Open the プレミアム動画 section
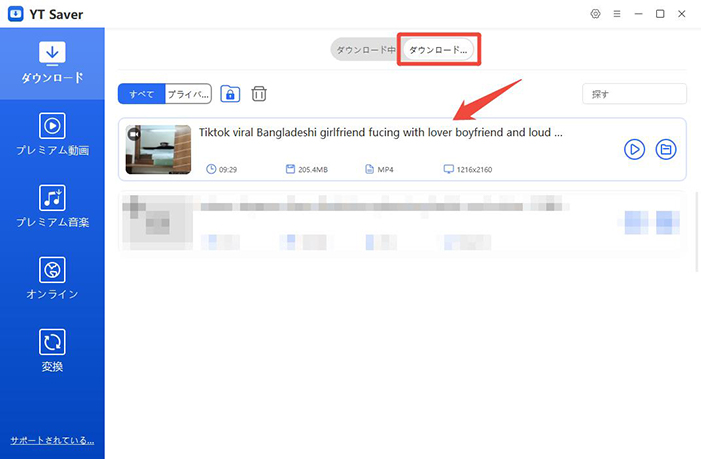 (x=52, y=134)
